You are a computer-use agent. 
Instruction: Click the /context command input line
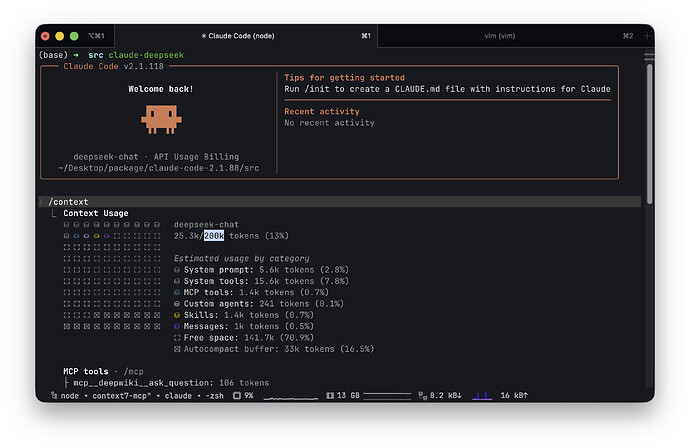339,202
